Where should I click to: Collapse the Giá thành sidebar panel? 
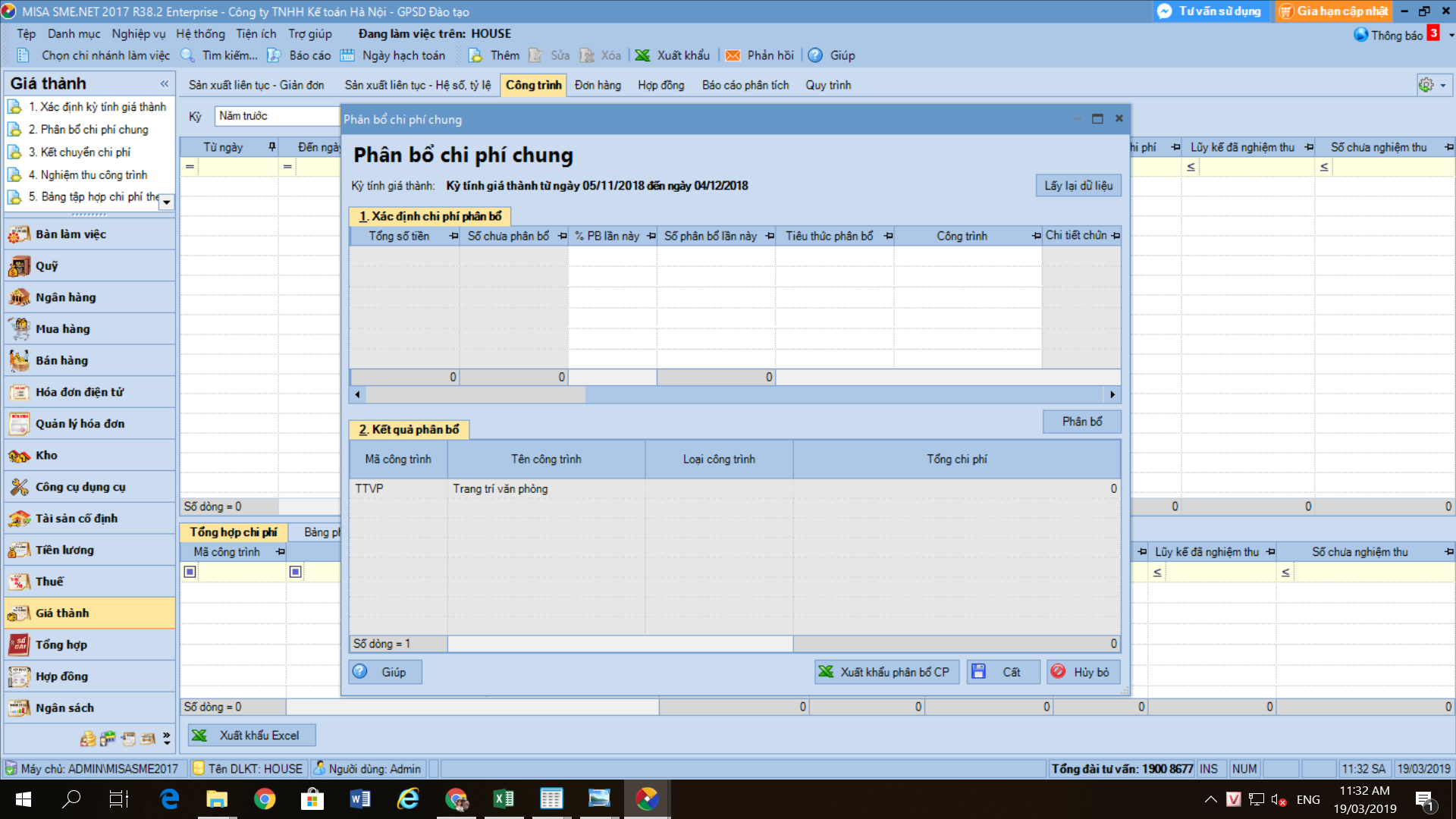click(164, 83)
